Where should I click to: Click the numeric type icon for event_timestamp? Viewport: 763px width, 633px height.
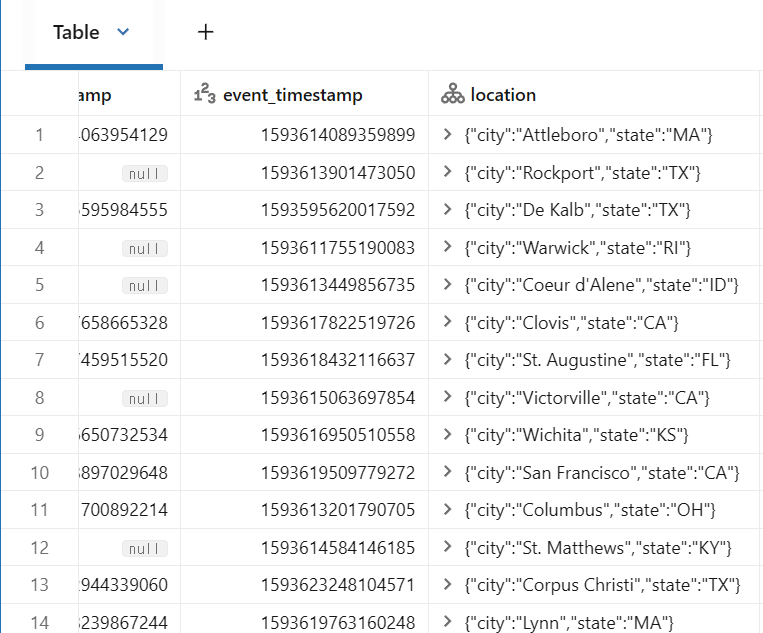(x=204, y=95)
